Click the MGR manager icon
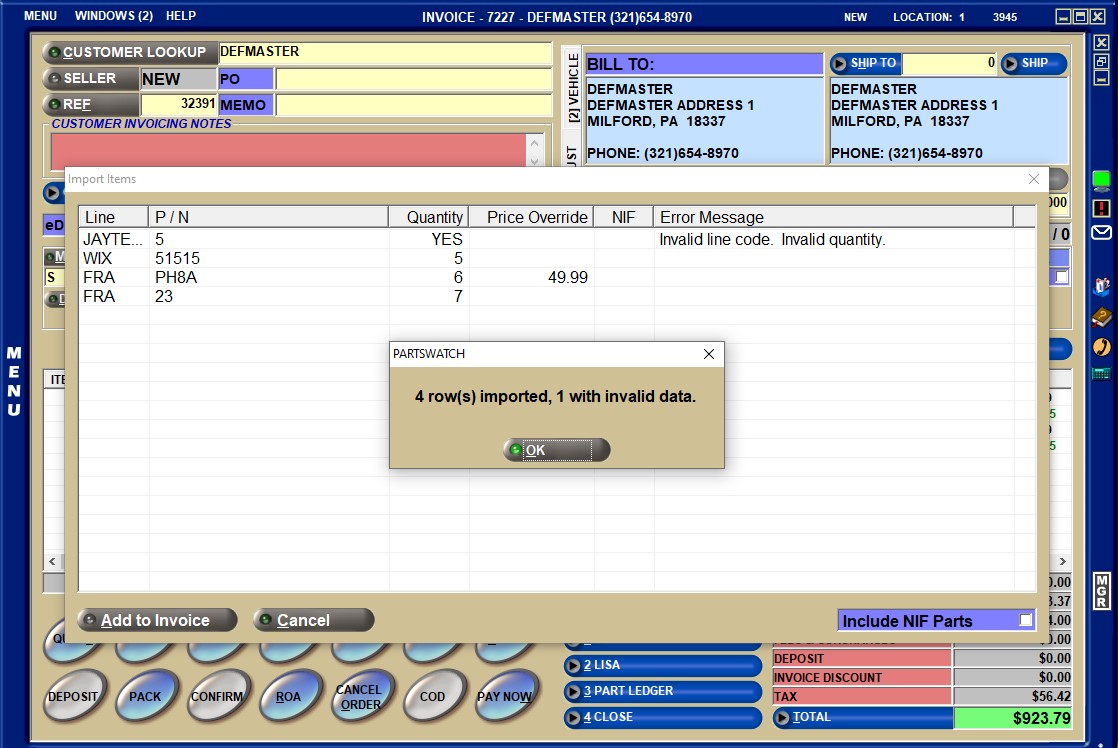Screen dimensions: 1118x748 (1101, 591)
